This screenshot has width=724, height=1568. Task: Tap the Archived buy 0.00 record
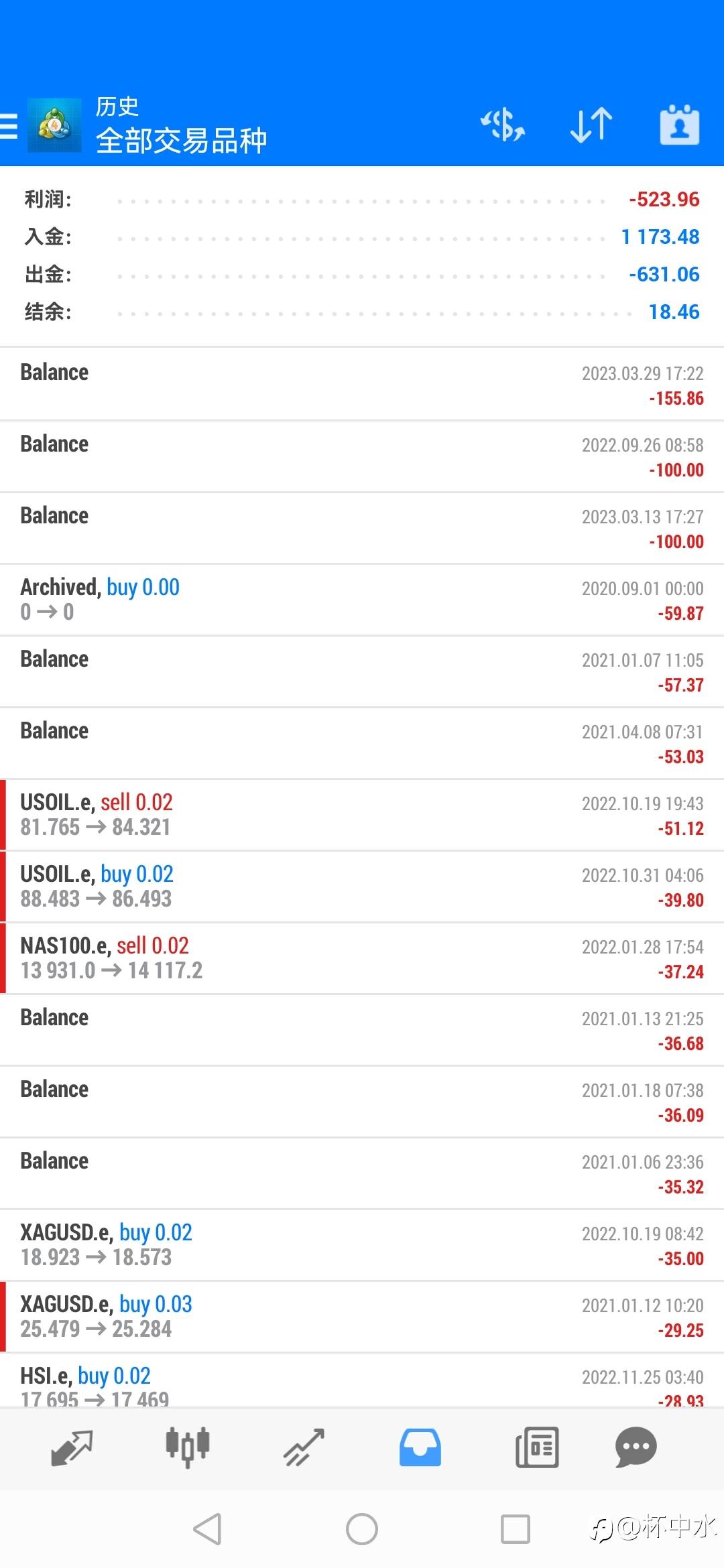pos(362,600)
